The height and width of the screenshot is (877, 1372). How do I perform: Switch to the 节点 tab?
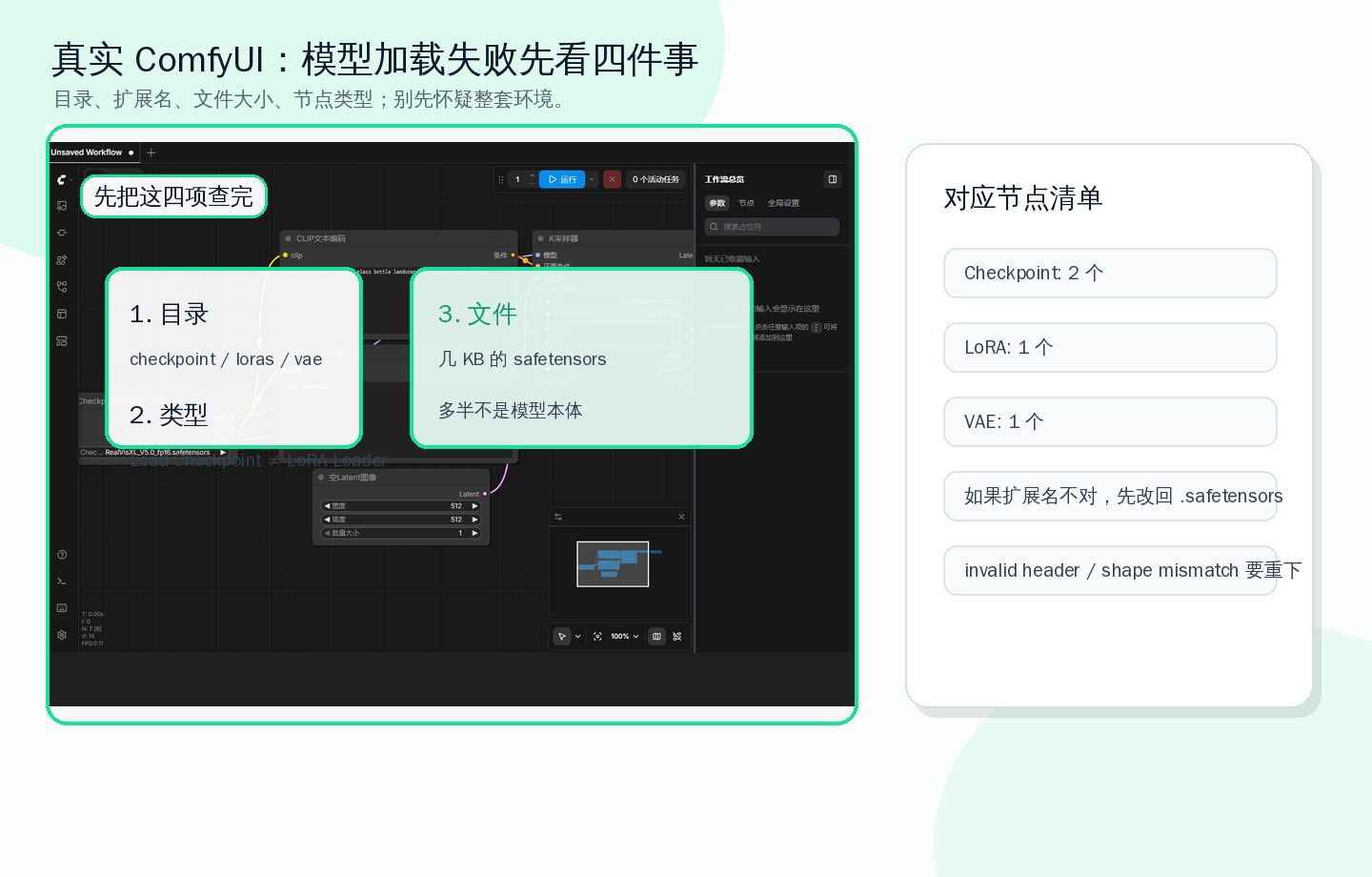[x=746, y=203]
